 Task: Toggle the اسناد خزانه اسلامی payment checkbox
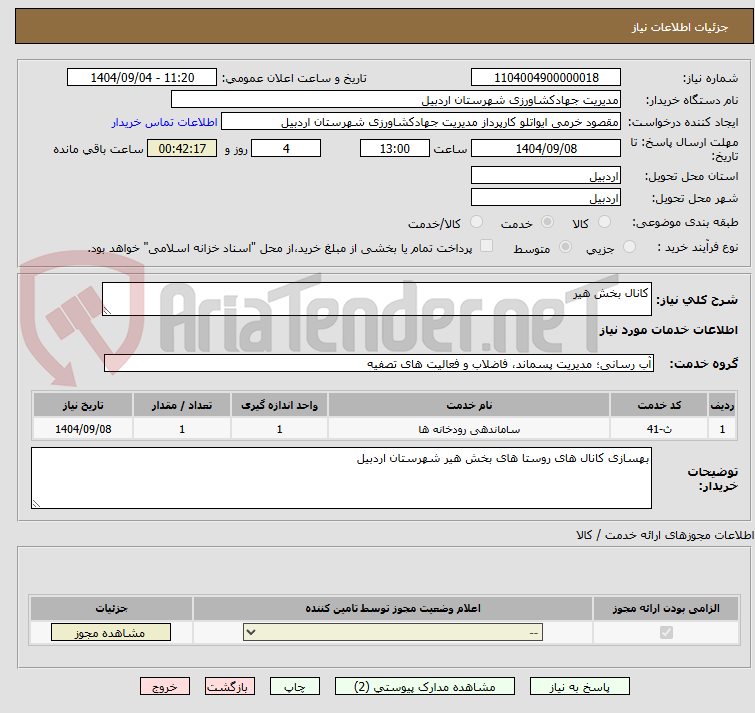487,246
